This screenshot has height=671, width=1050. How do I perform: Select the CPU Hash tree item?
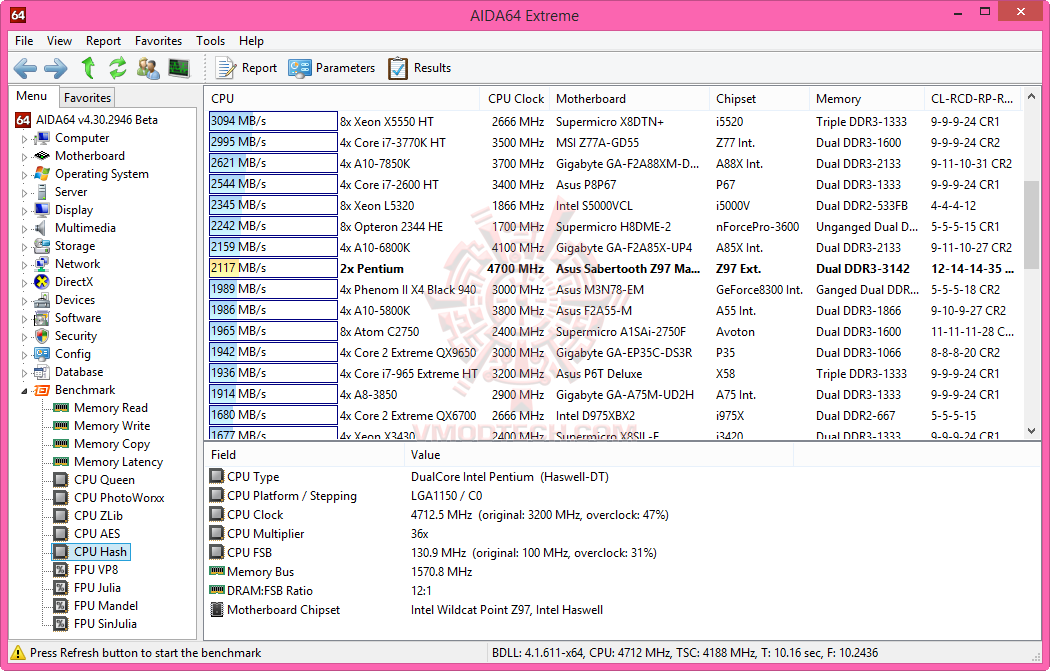90,552
